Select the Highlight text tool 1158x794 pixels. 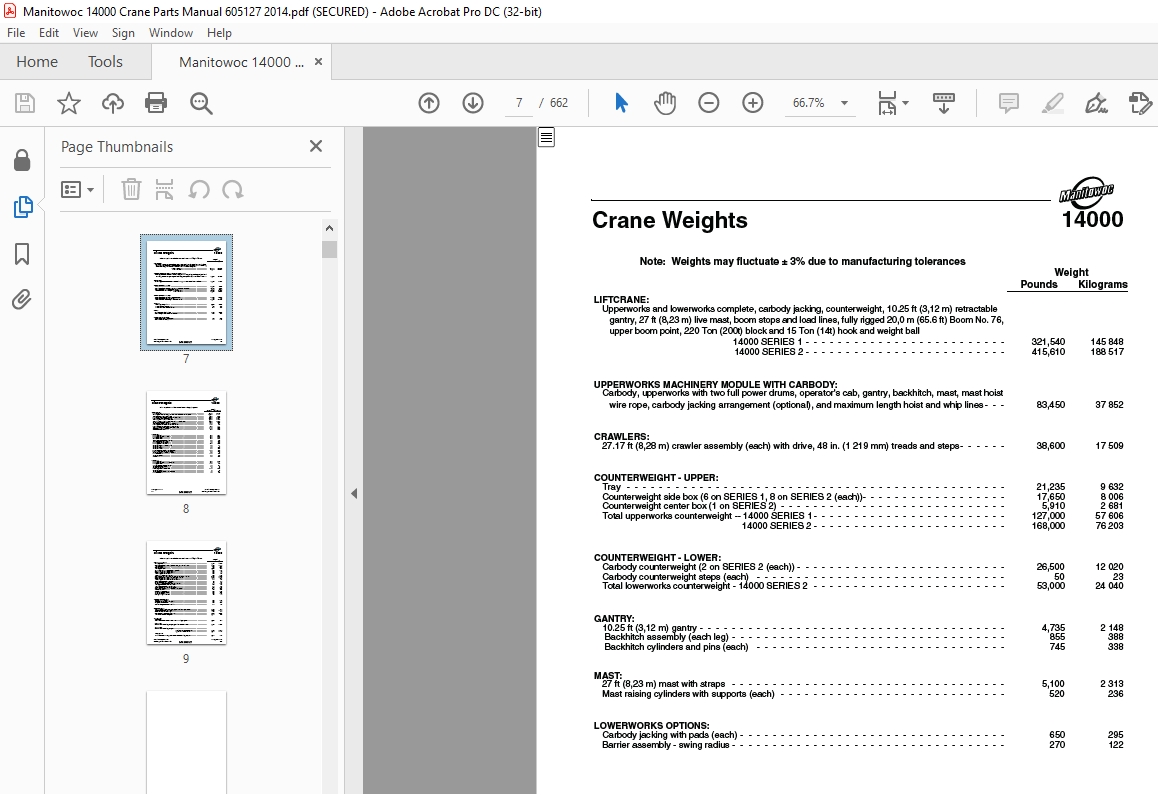(x=1052, y=103)
